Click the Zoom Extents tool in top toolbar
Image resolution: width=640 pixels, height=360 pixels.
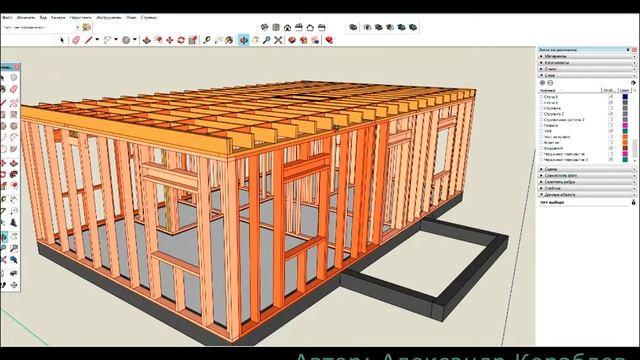278,40
